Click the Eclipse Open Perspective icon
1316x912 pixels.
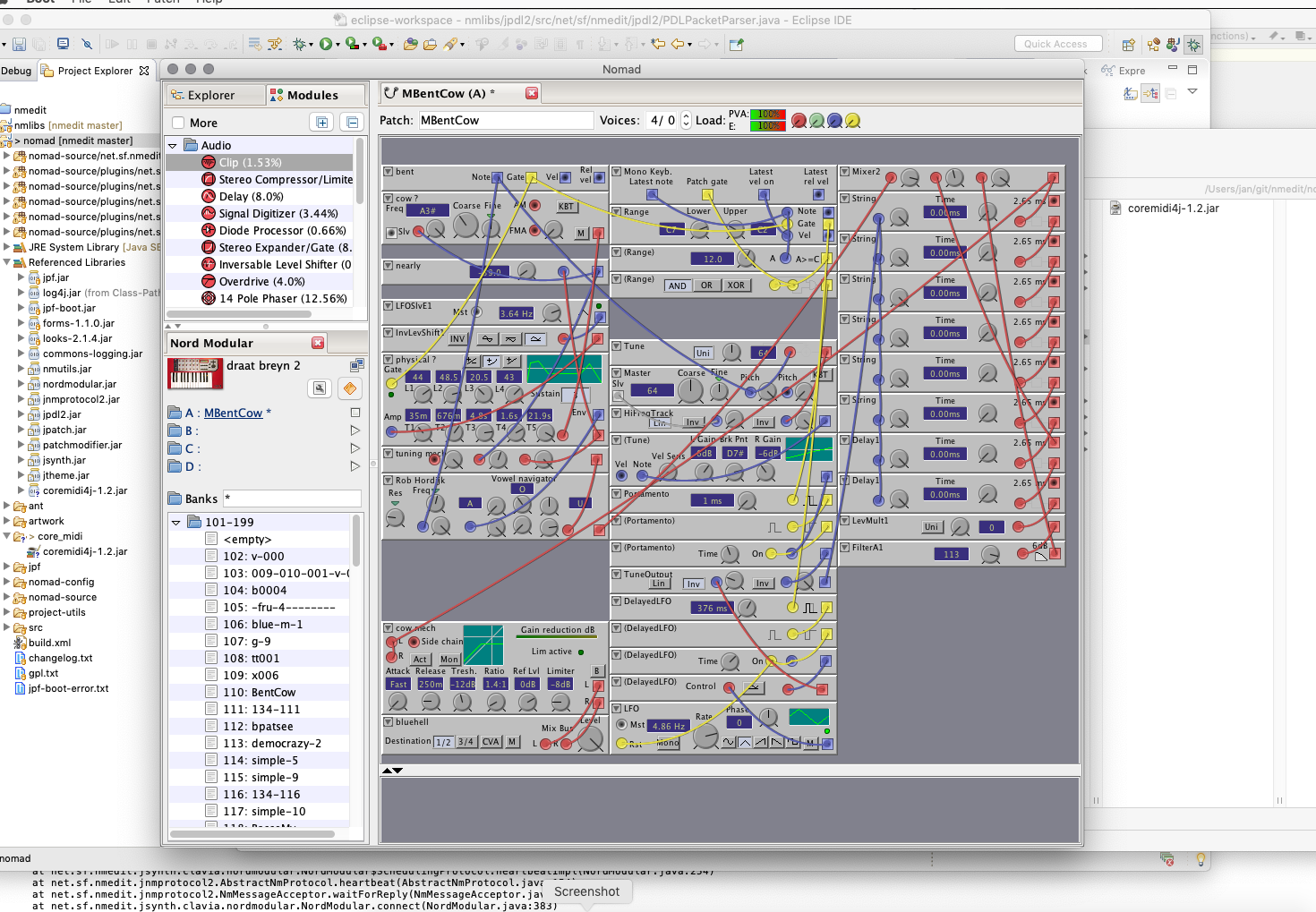[1129, 44]
